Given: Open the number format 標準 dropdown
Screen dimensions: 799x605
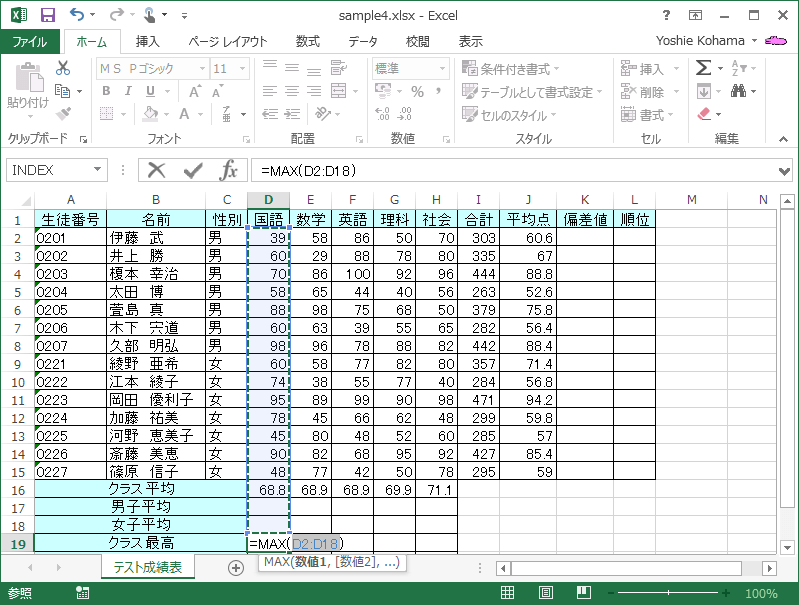Looking at the screenshot, I should point(442,68).
